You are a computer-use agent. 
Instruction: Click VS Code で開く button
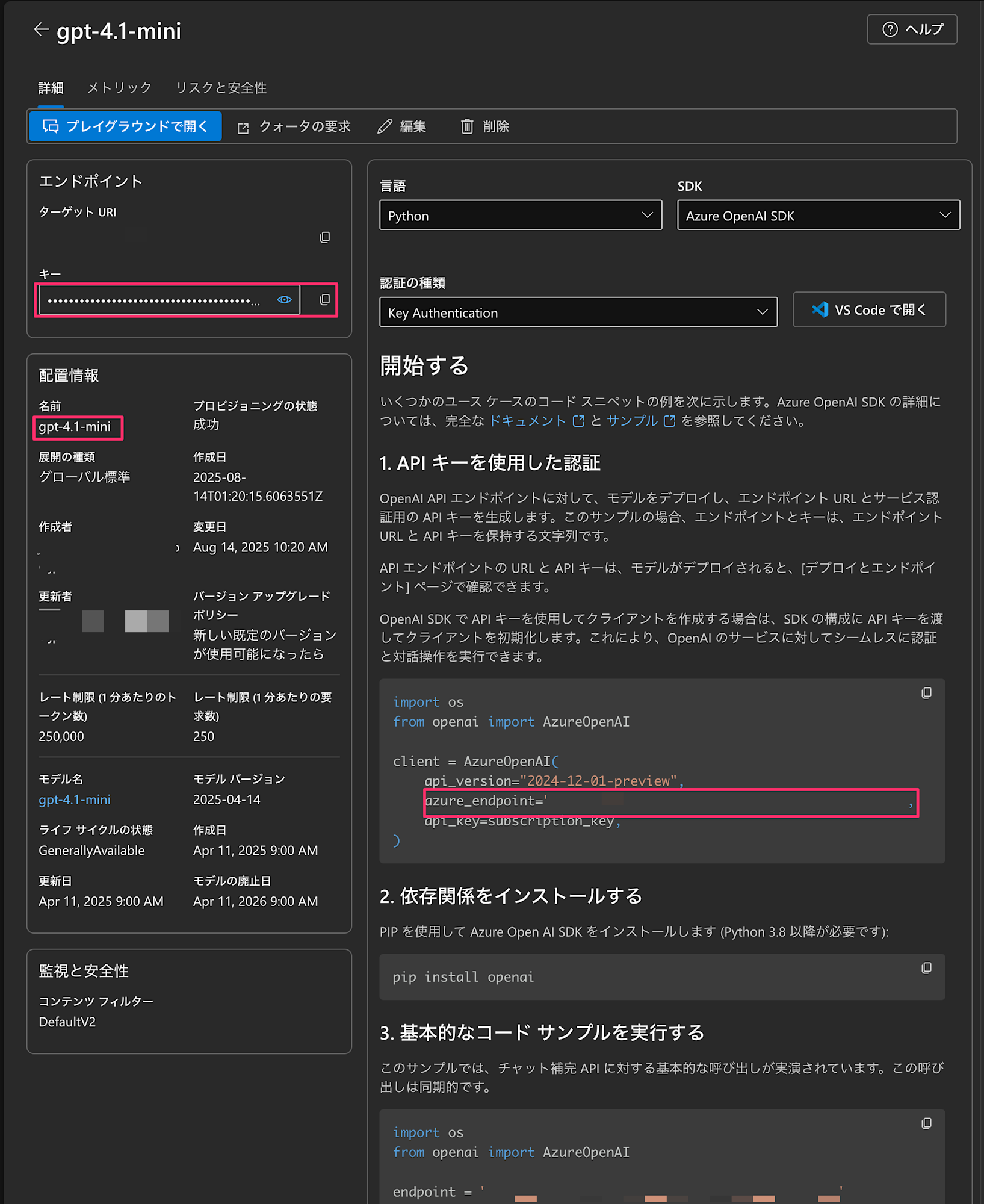869,310
